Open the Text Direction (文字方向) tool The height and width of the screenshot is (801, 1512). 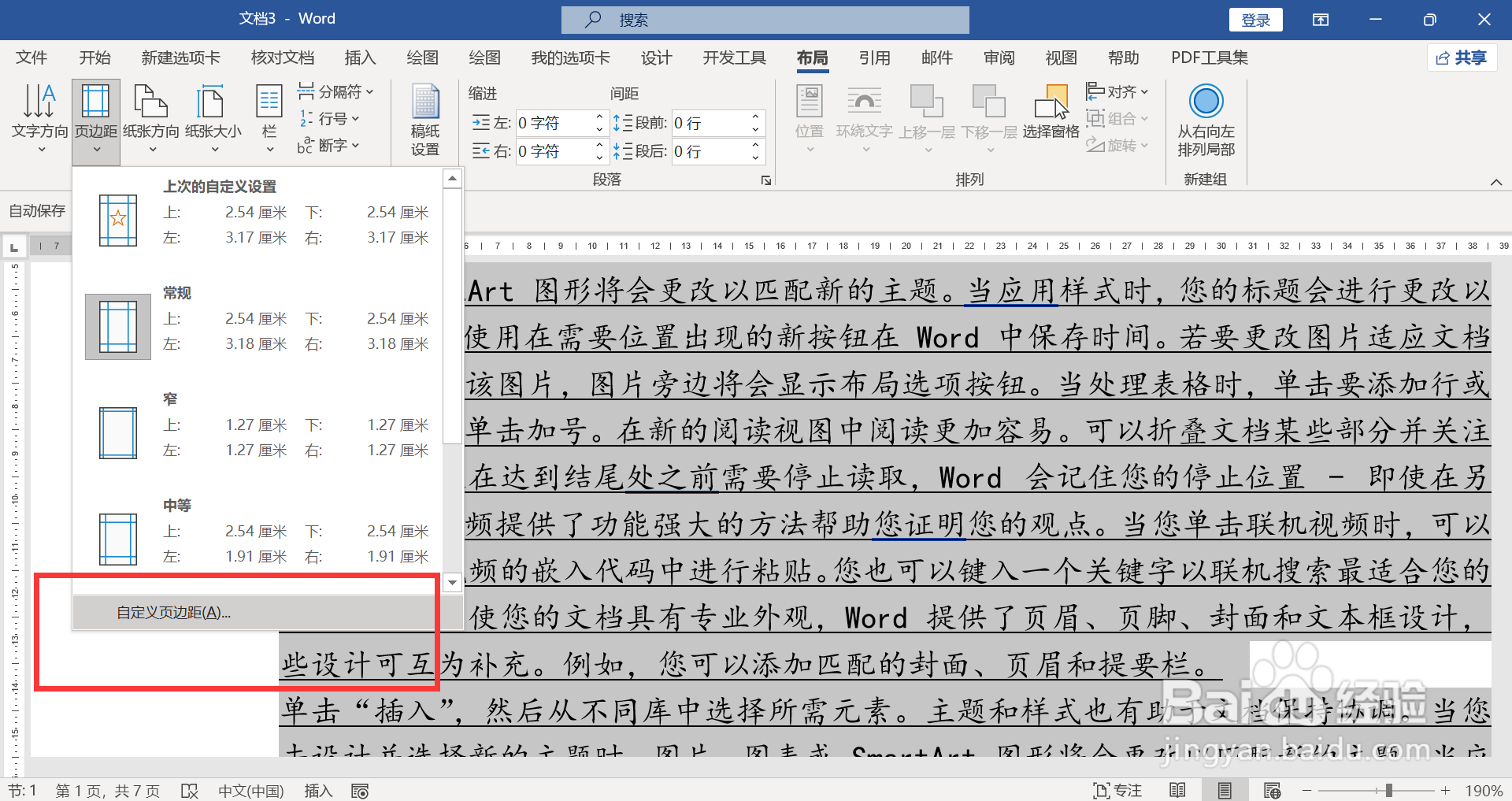coord(39,118)
